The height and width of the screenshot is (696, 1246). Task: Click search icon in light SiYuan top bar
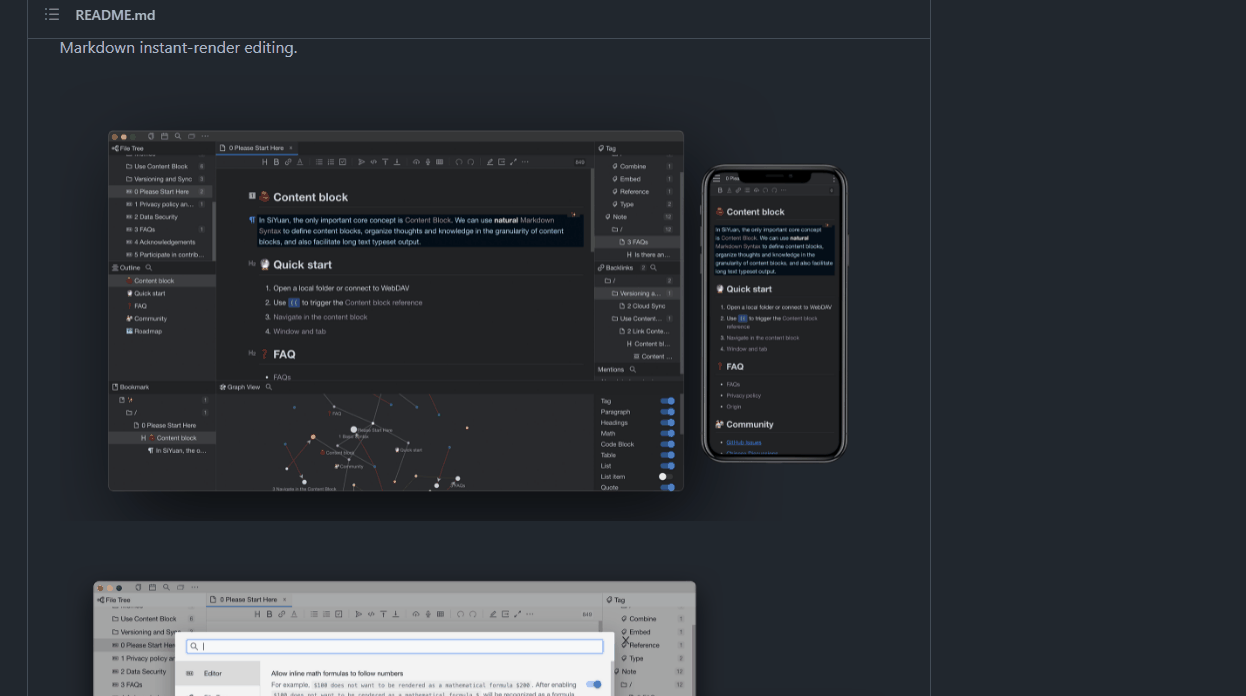(165, 588)
